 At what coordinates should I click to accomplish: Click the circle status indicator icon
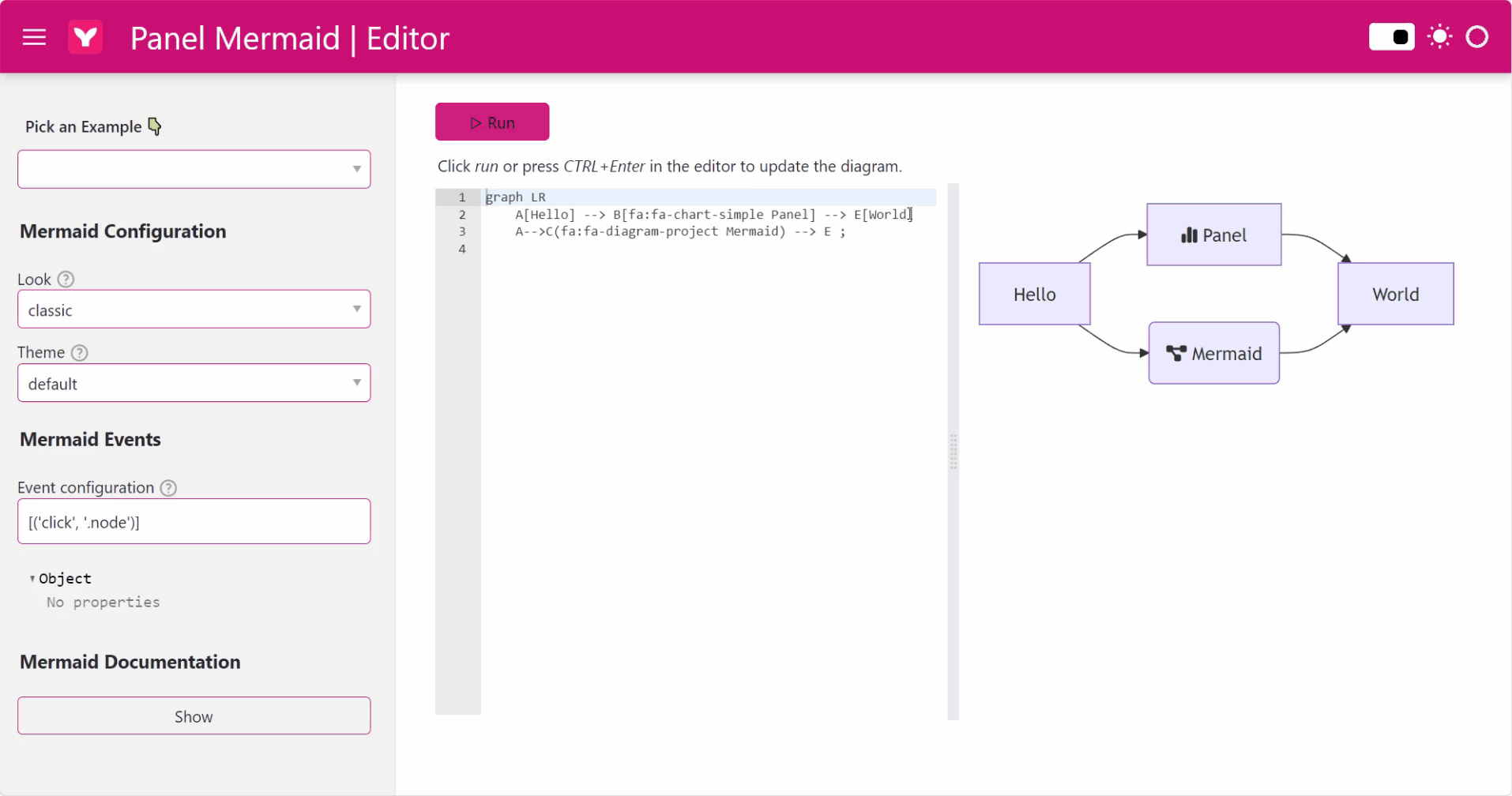click(x=1478, y=36)
